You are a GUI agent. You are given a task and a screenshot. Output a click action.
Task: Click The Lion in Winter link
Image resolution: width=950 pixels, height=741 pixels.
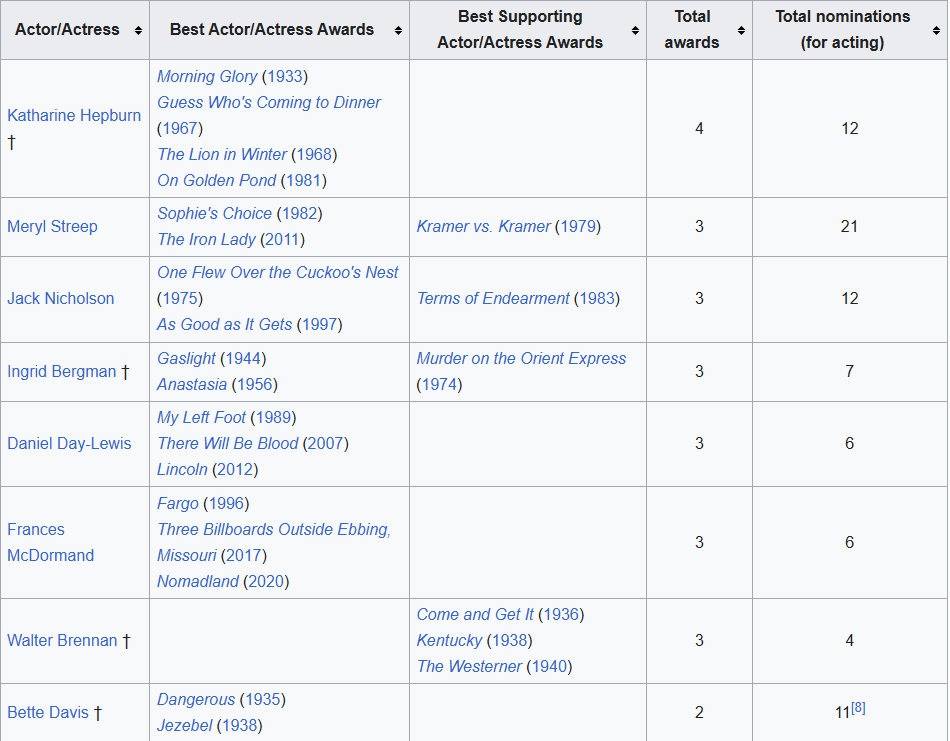tap(222, 155)
